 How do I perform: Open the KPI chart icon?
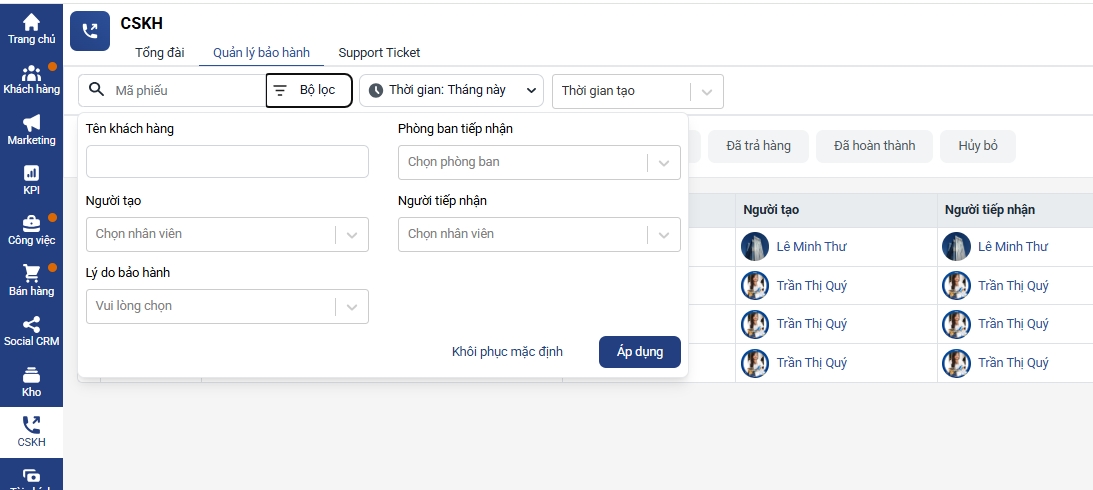(x=31, y=173)
